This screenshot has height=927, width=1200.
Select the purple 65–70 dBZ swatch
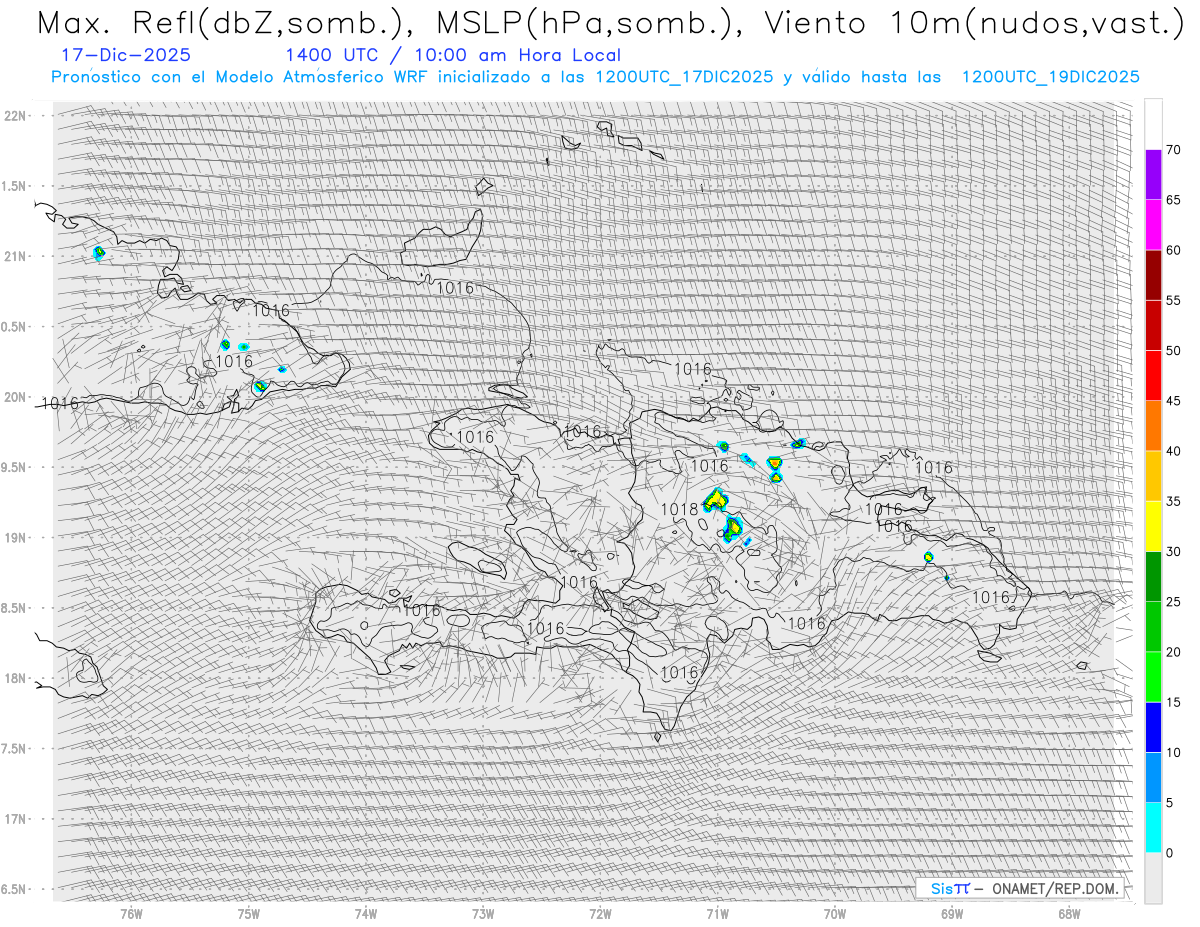[x=1153, y=175]
